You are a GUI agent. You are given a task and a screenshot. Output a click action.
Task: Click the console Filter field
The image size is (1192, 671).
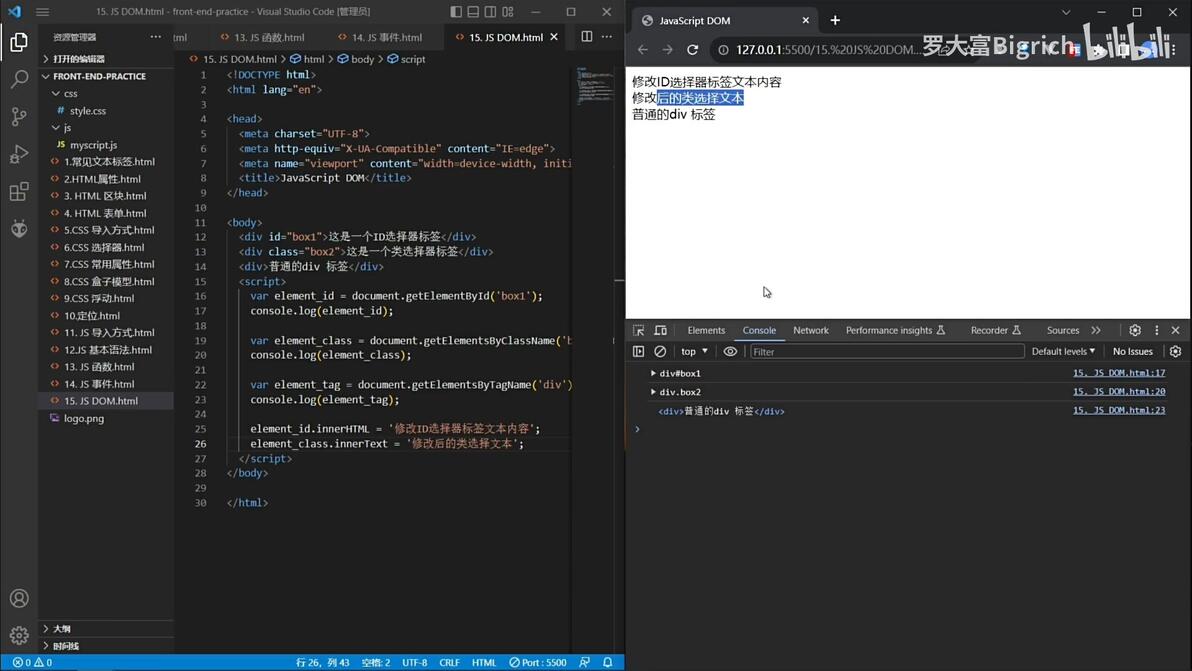tap(887, 352)
